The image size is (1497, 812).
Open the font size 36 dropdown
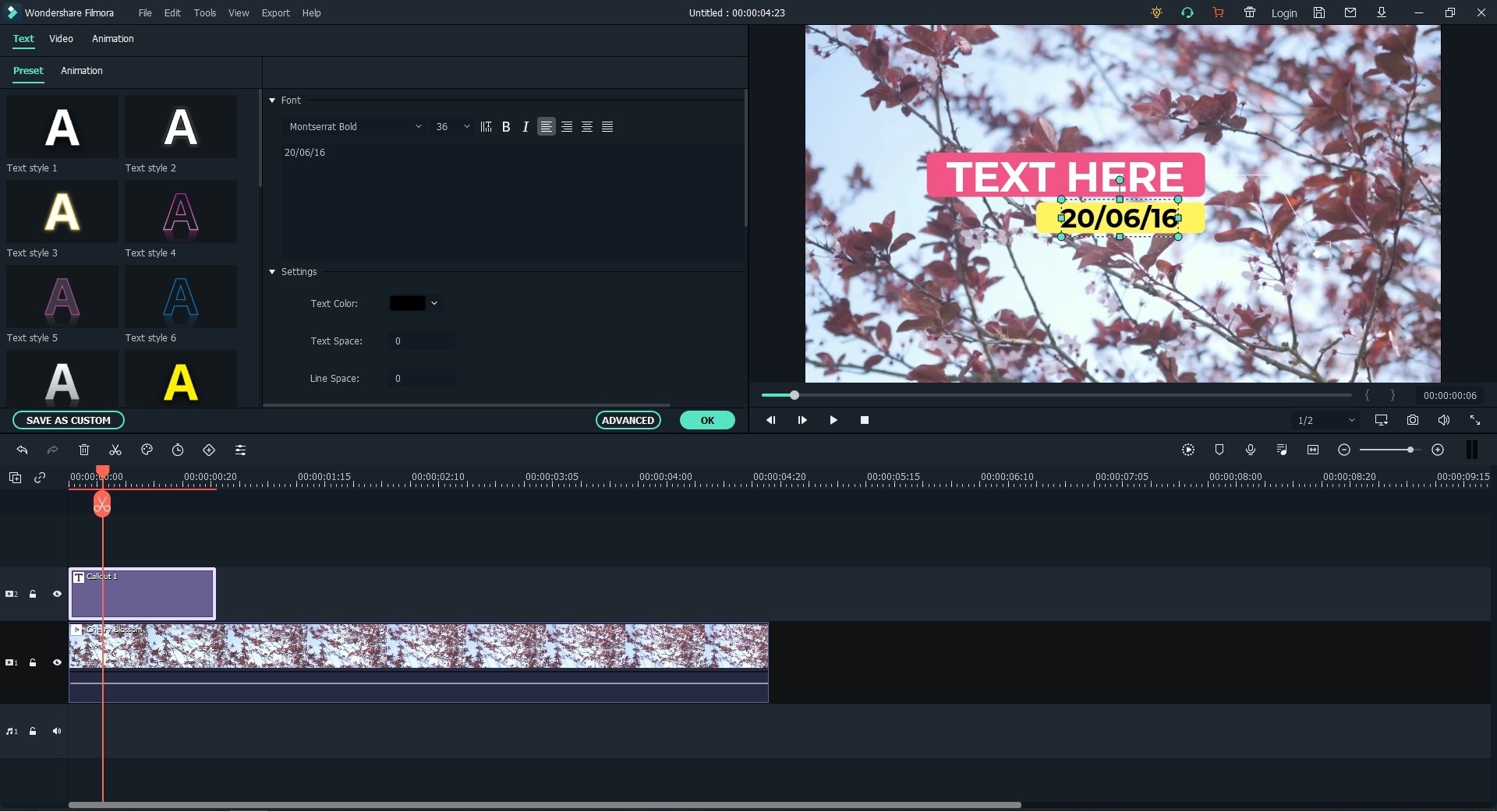point(452,127)
